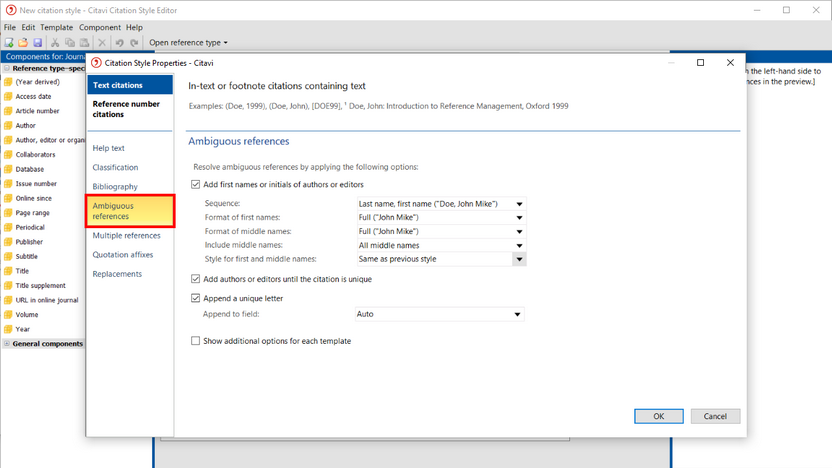
Task: Click the OK button
Action: pyautogui.click(x=658, y=417)
